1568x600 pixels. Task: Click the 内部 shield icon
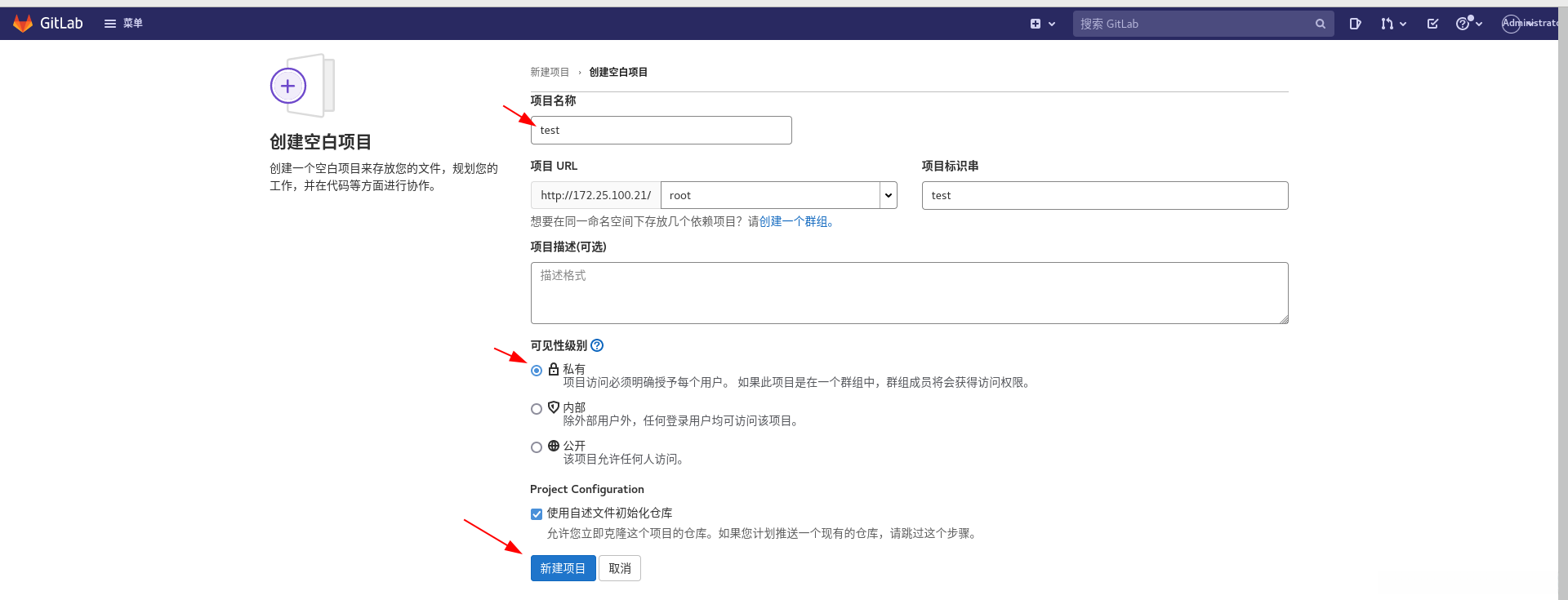(x=554, y=407)
